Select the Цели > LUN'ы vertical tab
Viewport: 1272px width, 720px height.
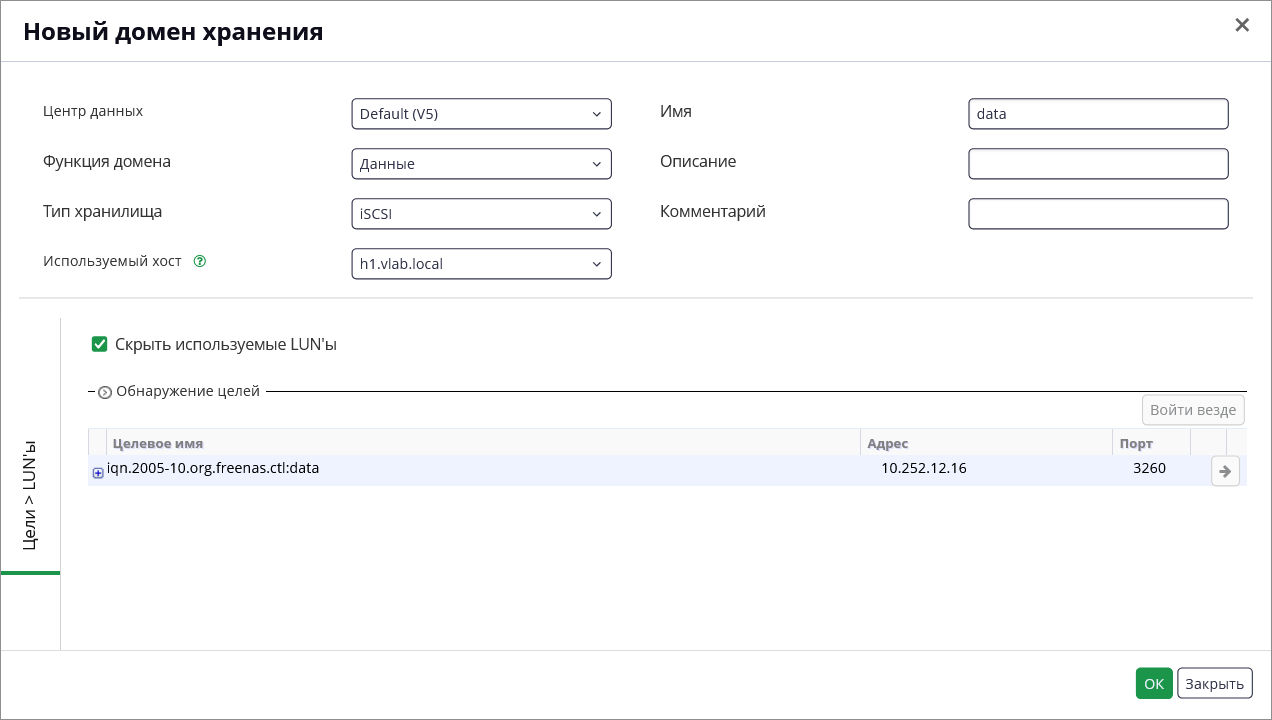[x=30, y=495]
